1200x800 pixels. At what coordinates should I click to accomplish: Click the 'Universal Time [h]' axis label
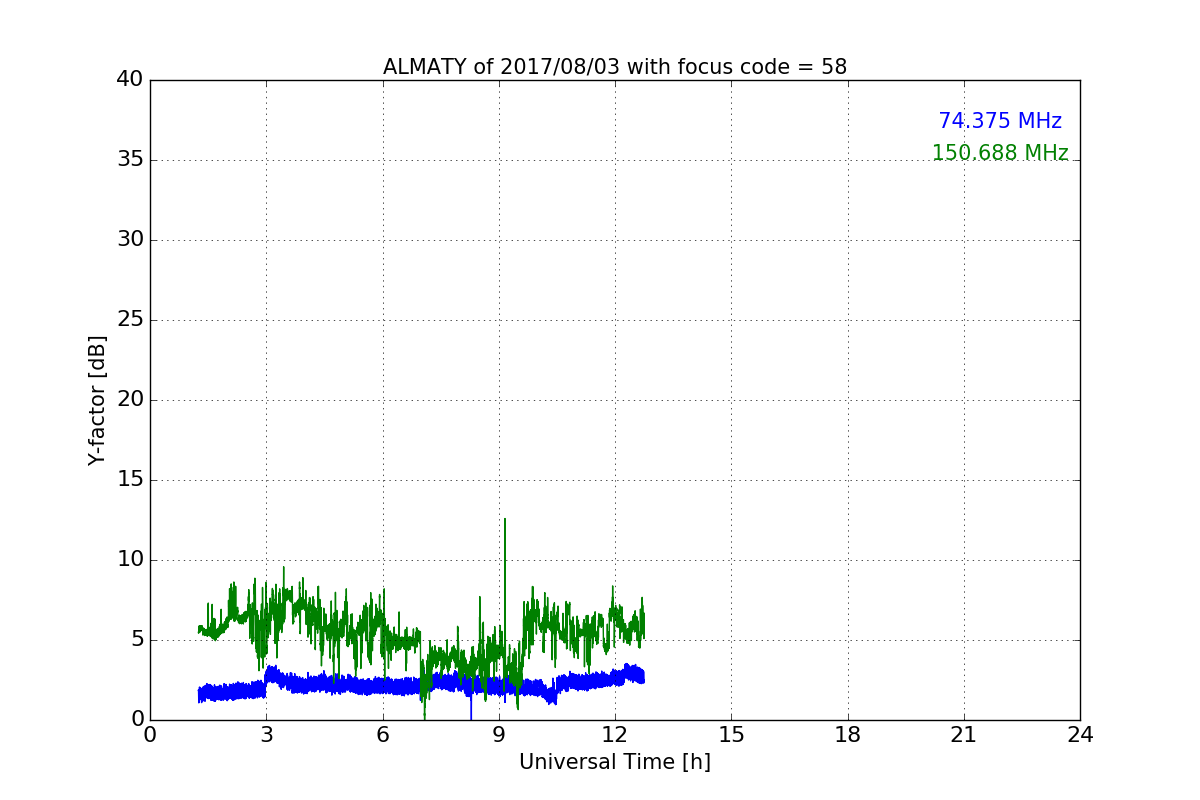pyautogui.click(x=615, y=762)
